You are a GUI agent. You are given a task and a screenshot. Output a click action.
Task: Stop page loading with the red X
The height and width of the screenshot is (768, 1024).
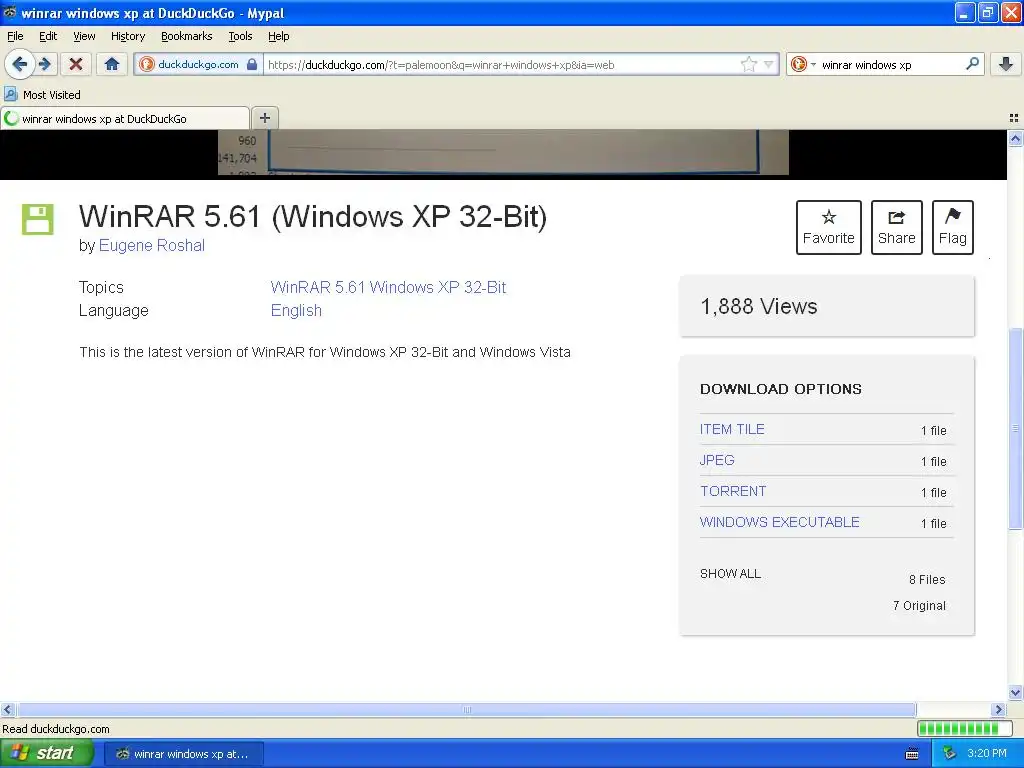[76, 64]
